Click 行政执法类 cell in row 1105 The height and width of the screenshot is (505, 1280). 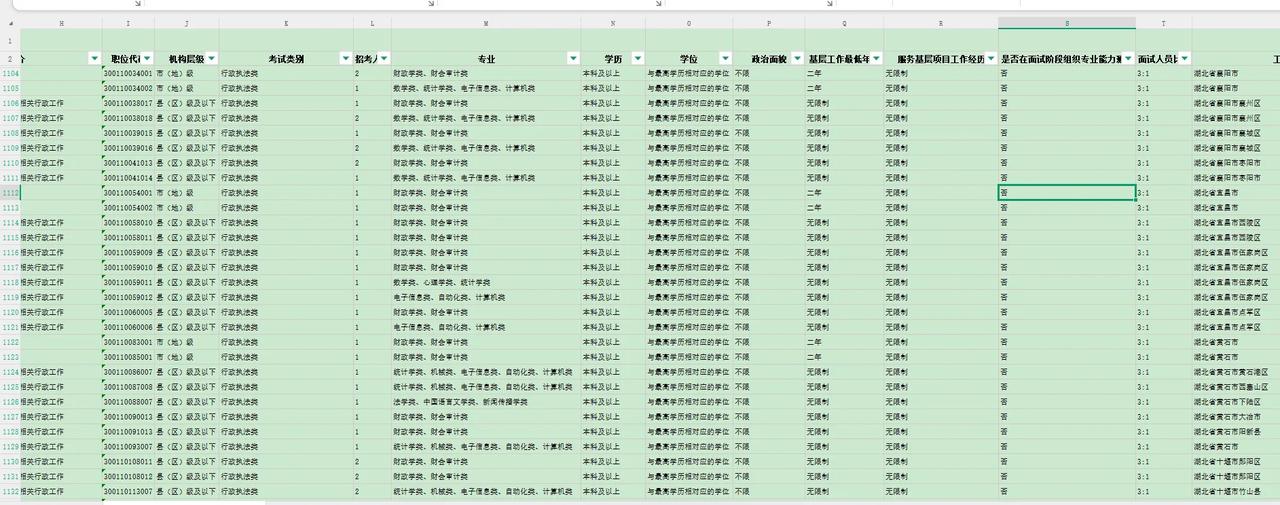(x=287, y=89)
